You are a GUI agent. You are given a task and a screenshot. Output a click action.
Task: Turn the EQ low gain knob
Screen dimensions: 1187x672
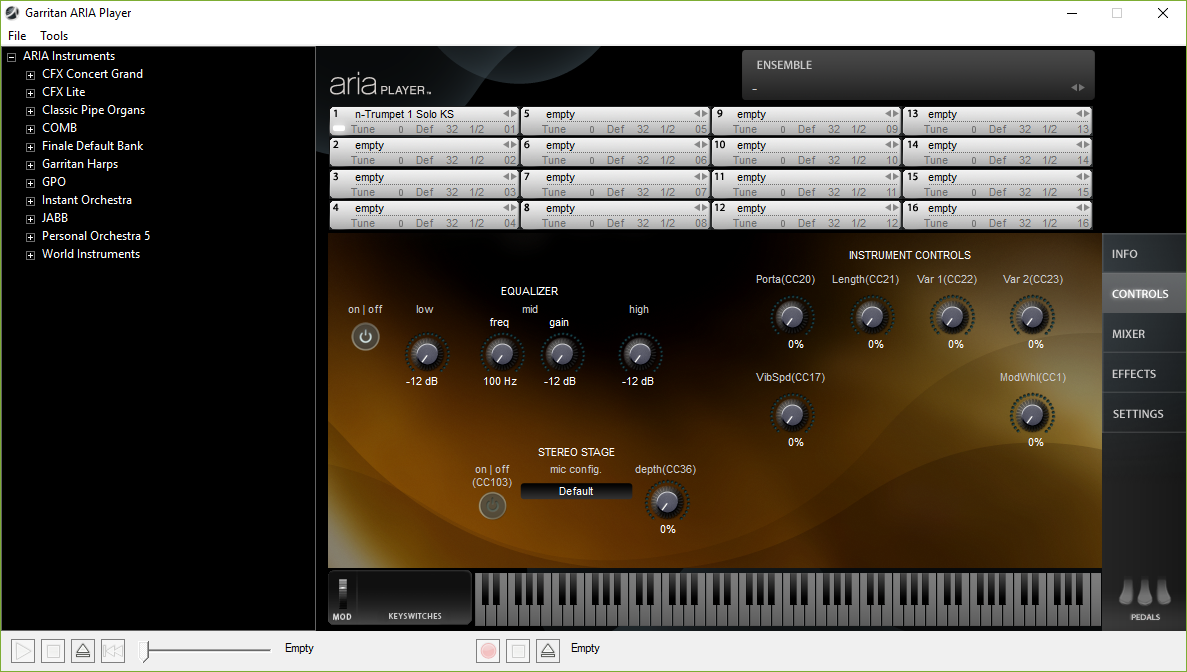click(x=426, y=353)
